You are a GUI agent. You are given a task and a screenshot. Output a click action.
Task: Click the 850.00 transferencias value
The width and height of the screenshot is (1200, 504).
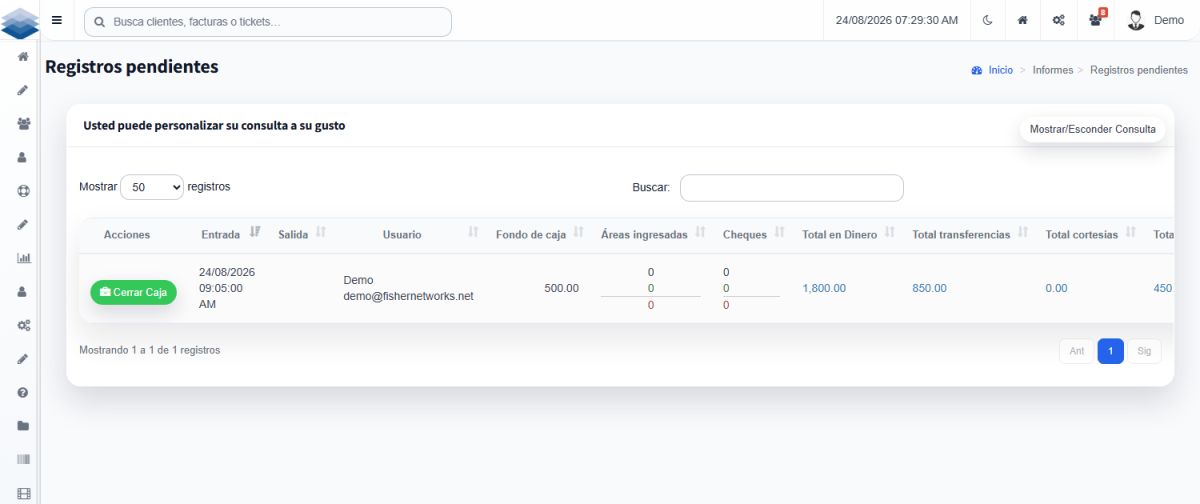[929, 288]
